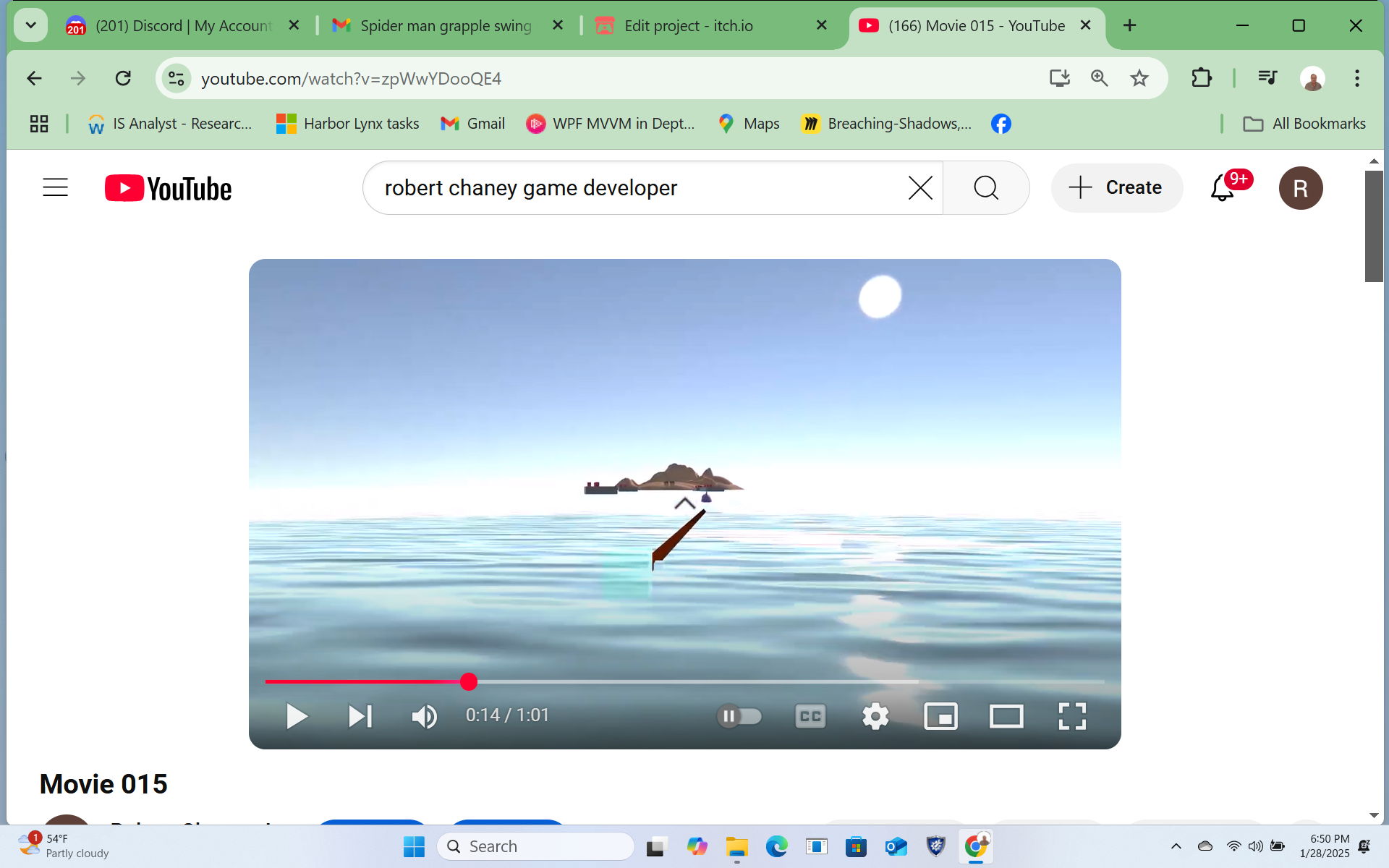This screenshot has height=868, width=1389.
Task: Play the paused video
Action: click(297, 716)
